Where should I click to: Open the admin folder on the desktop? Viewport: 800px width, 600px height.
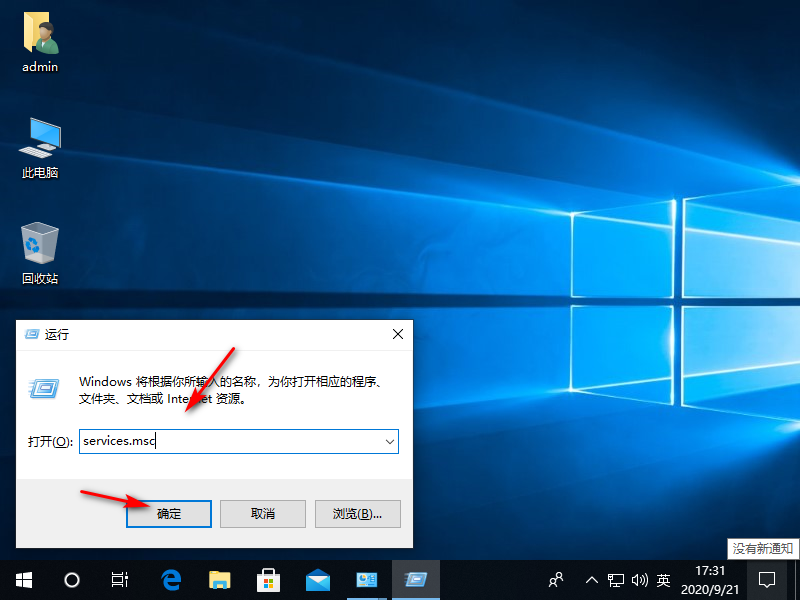38,35
